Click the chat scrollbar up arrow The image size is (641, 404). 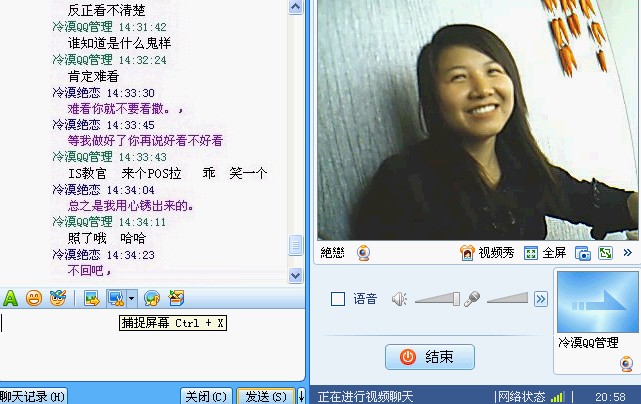tap(295, 7)
